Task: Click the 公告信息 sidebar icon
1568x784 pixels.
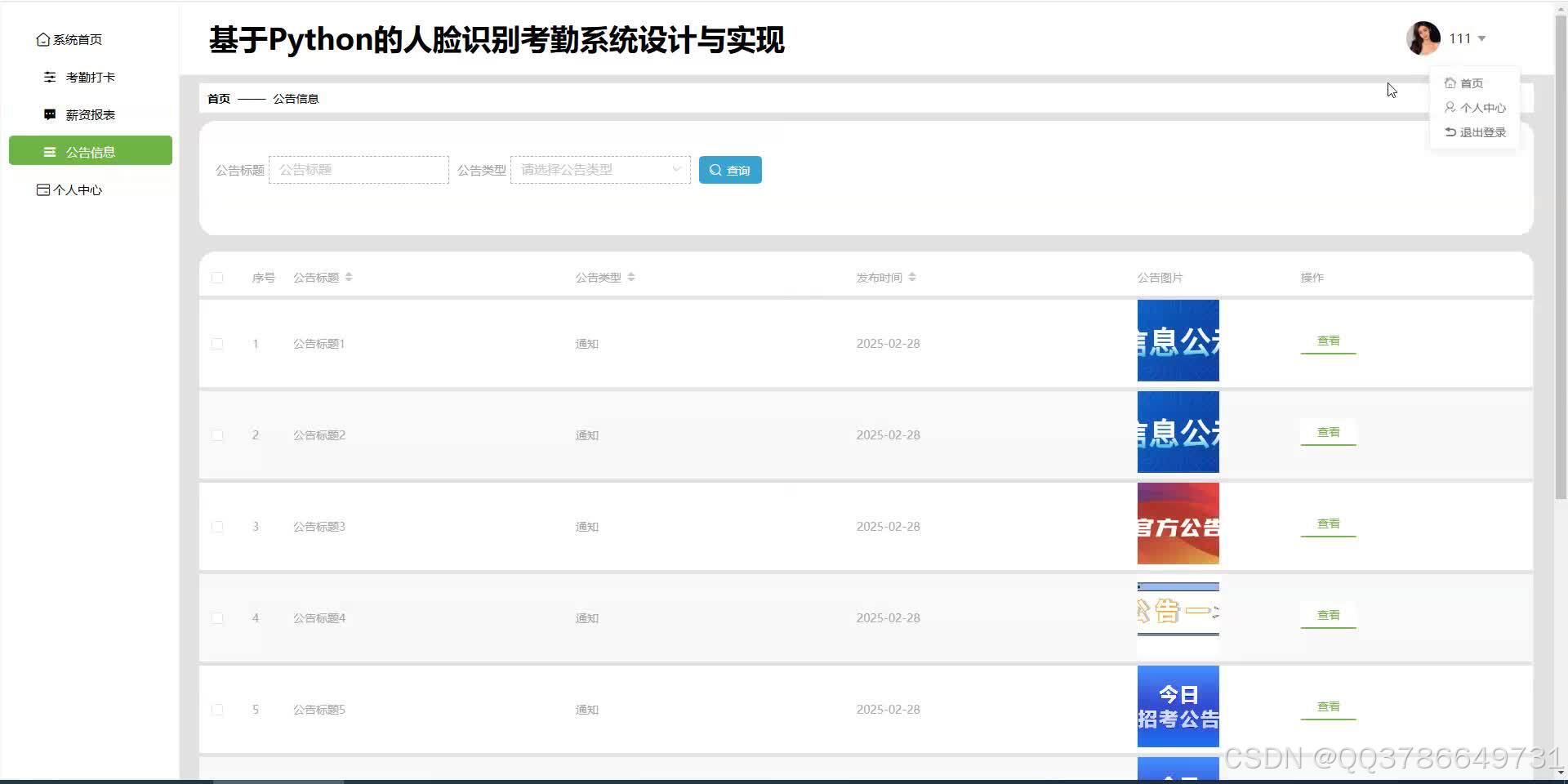Action: 48,151
